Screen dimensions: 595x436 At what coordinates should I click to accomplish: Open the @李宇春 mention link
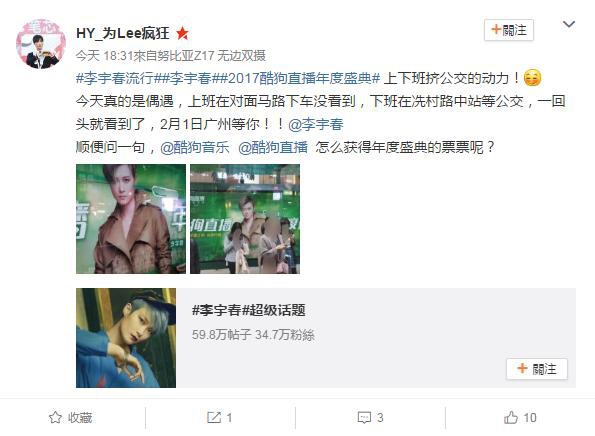316,124
